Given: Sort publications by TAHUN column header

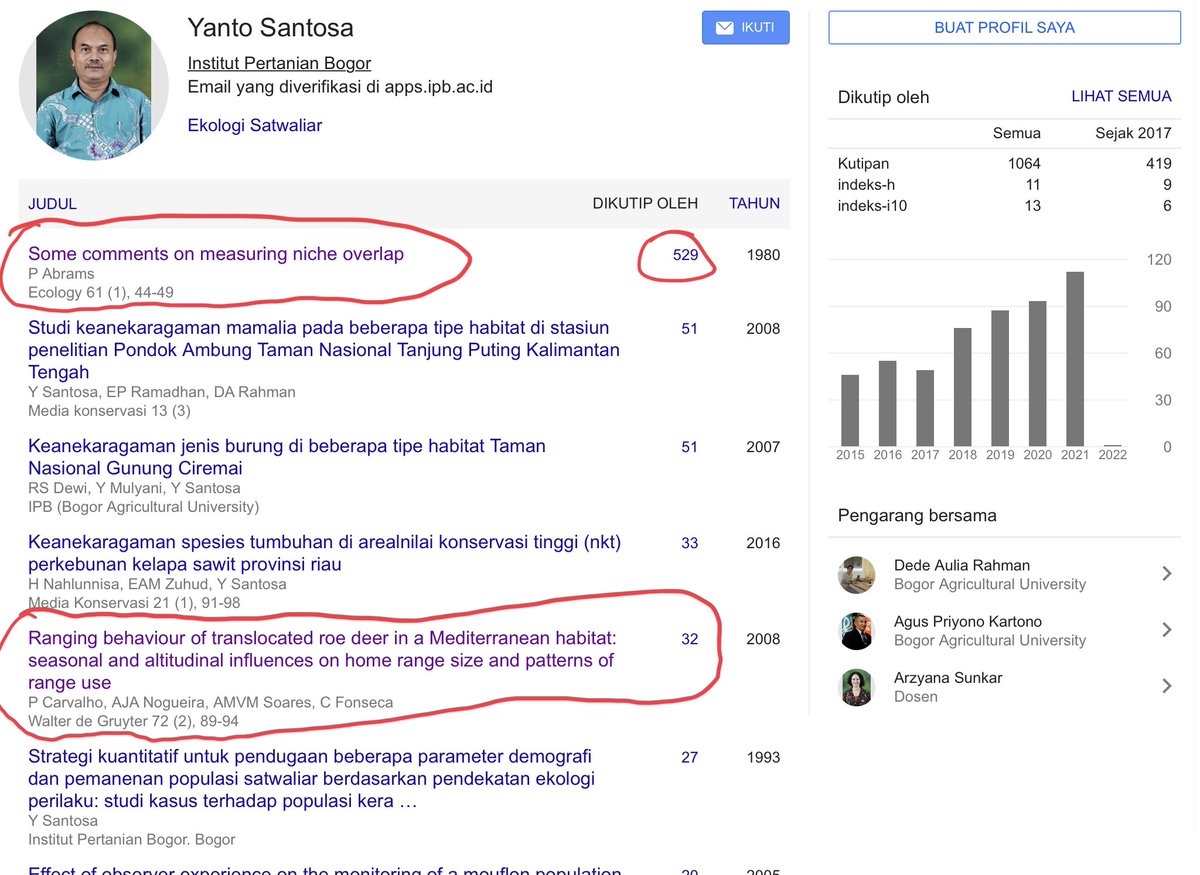Looking at the screenshot, I should pos(754,203).
